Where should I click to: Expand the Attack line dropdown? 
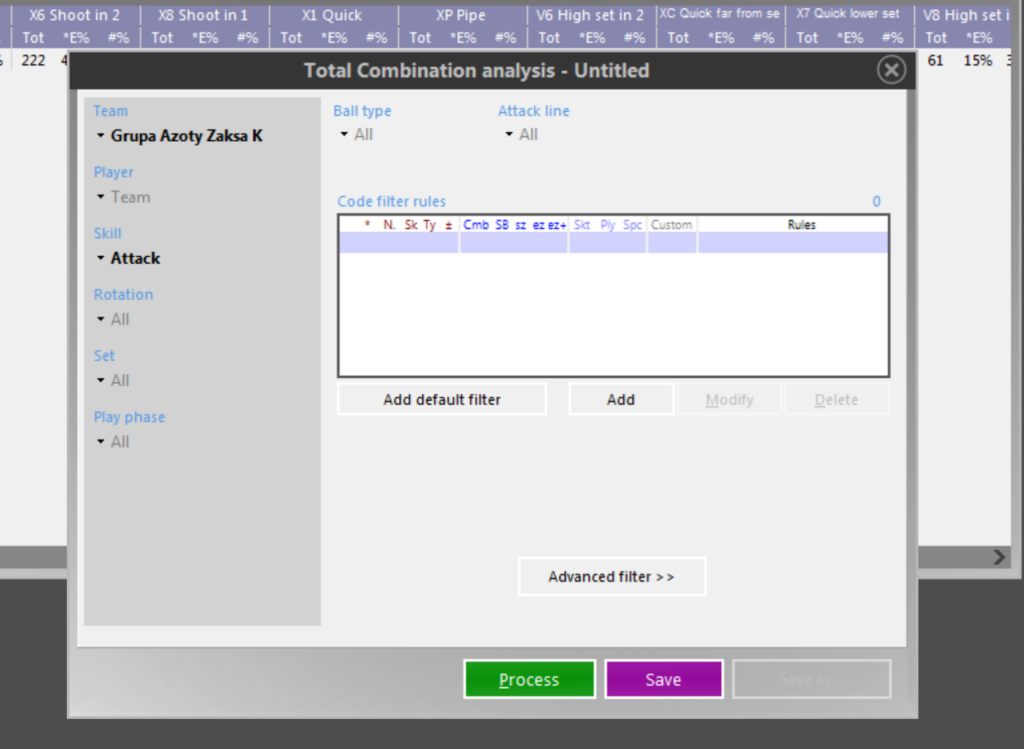(521, 134)
